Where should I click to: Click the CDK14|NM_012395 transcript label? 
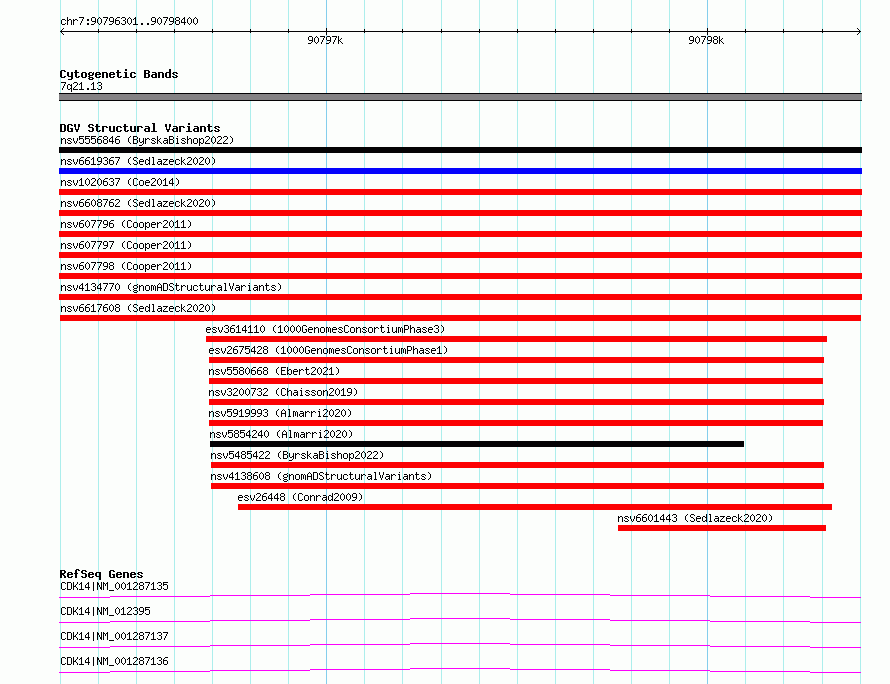[x=105, y=611]
